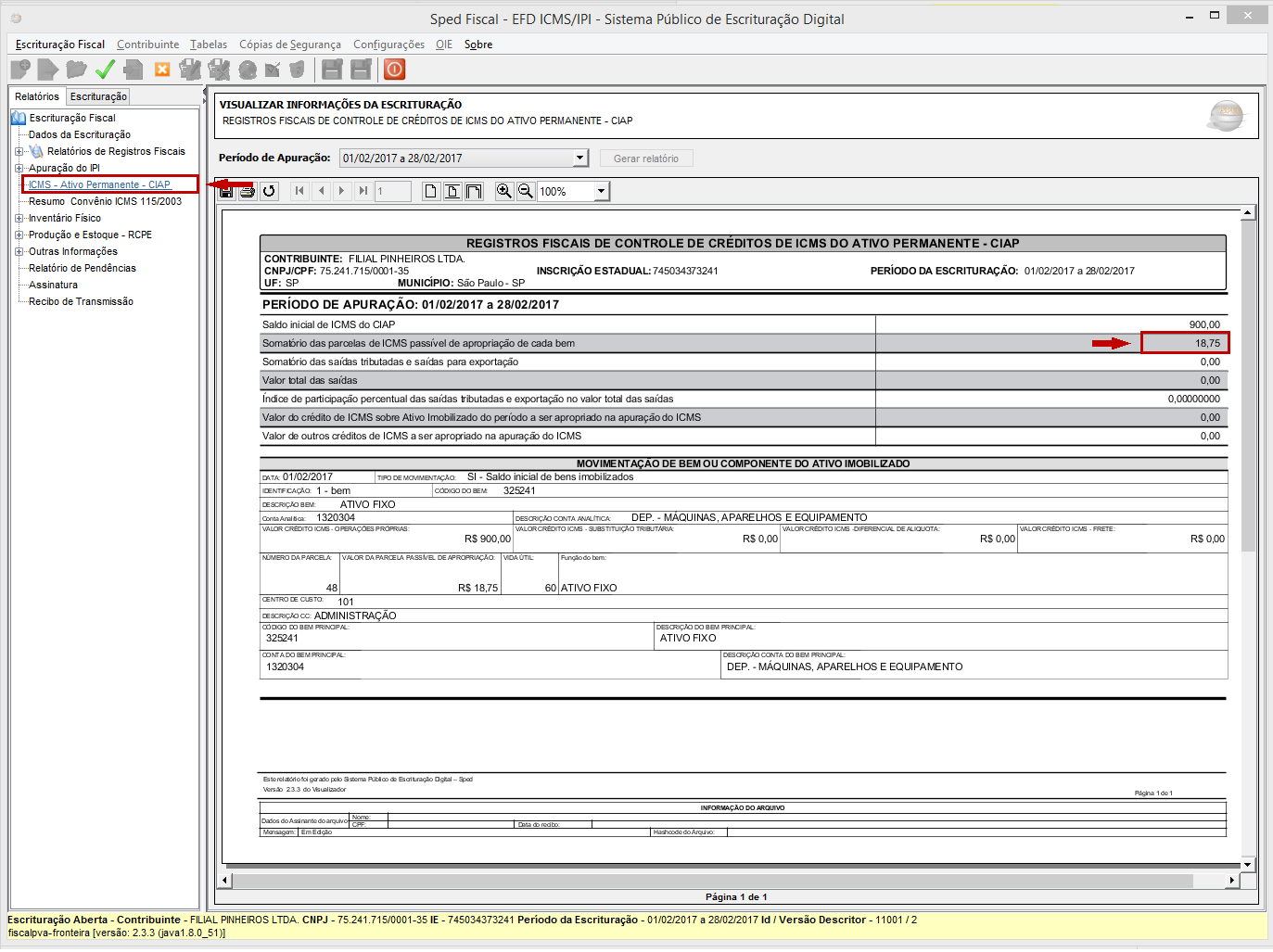
Task: Click the report vertical scrollbar down arrow
Action: [1248, 864]
